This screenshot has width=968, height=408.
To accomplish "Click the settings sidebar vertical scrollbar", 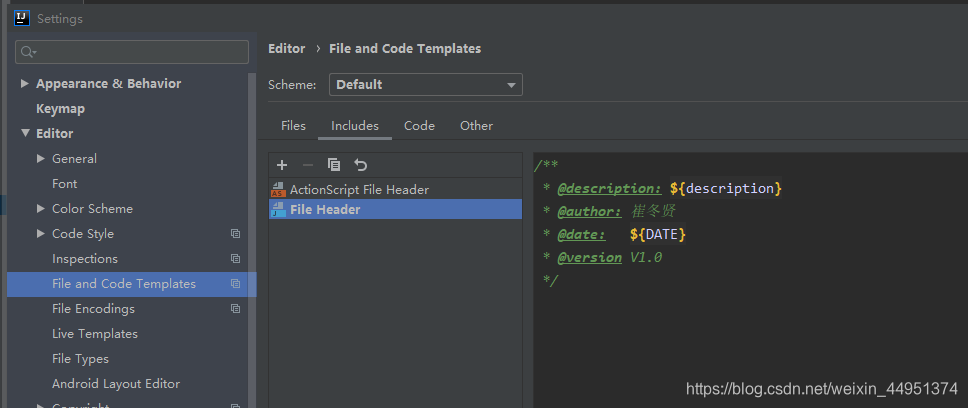I will pos(251,241).
